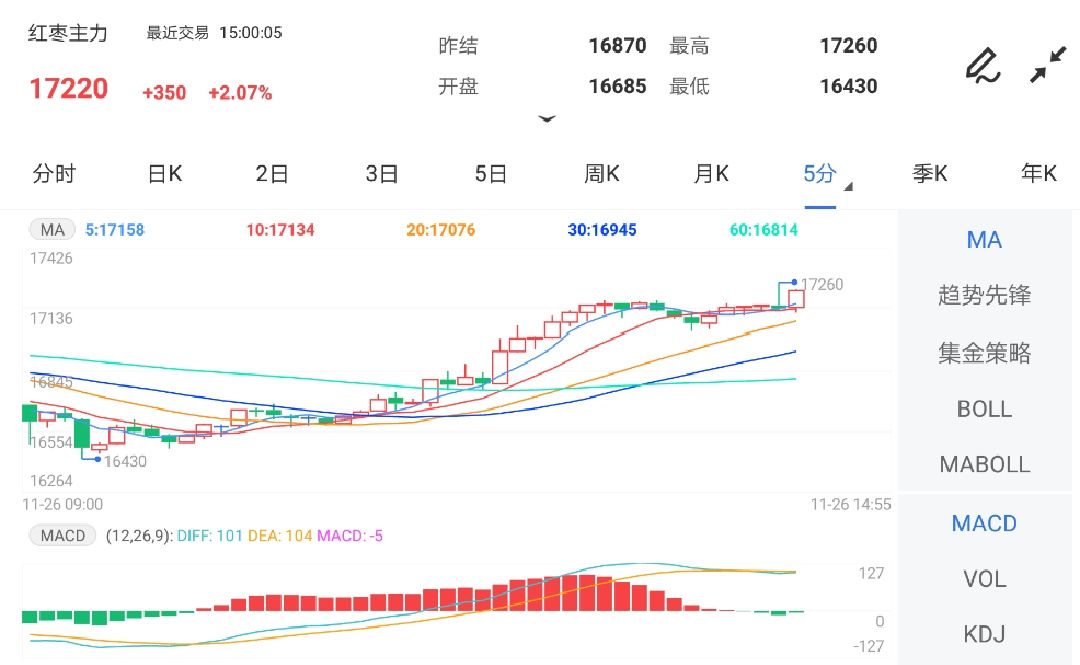Switch to the 月K tab

pyautogui.click(x=710, y=173)
